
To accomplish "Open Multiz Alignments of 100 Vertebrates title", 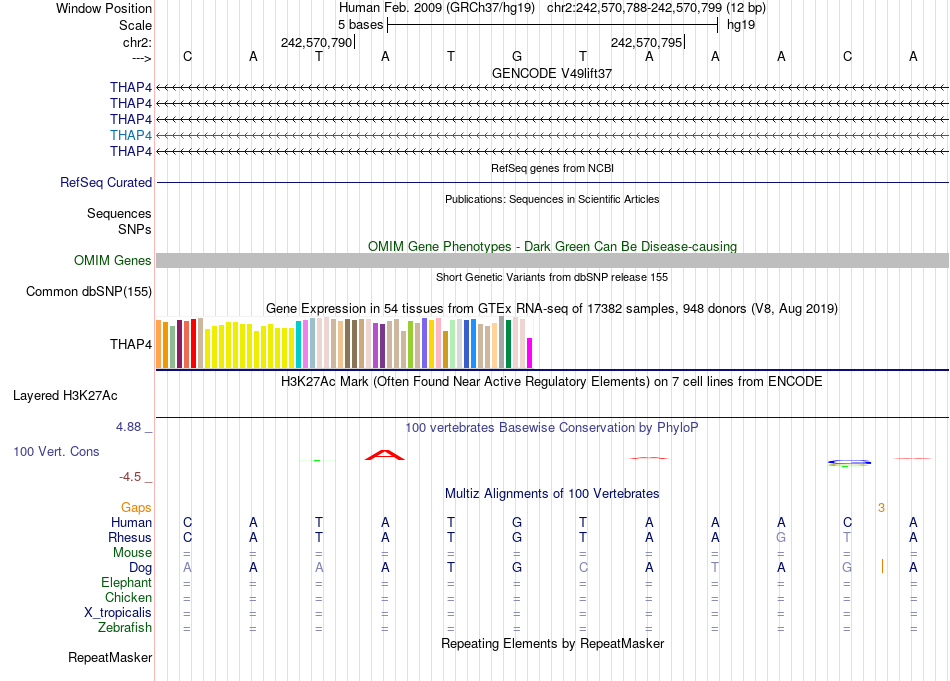I will [x=552, y=494].
